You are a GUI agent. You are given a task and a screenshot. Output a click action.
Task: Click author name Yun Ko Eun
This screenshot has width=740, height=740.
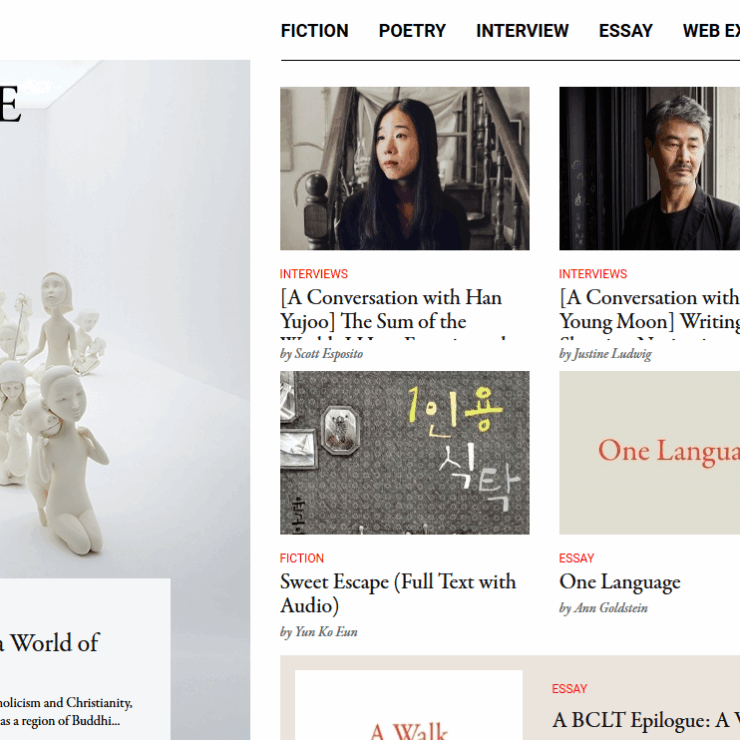pos(318,632)
